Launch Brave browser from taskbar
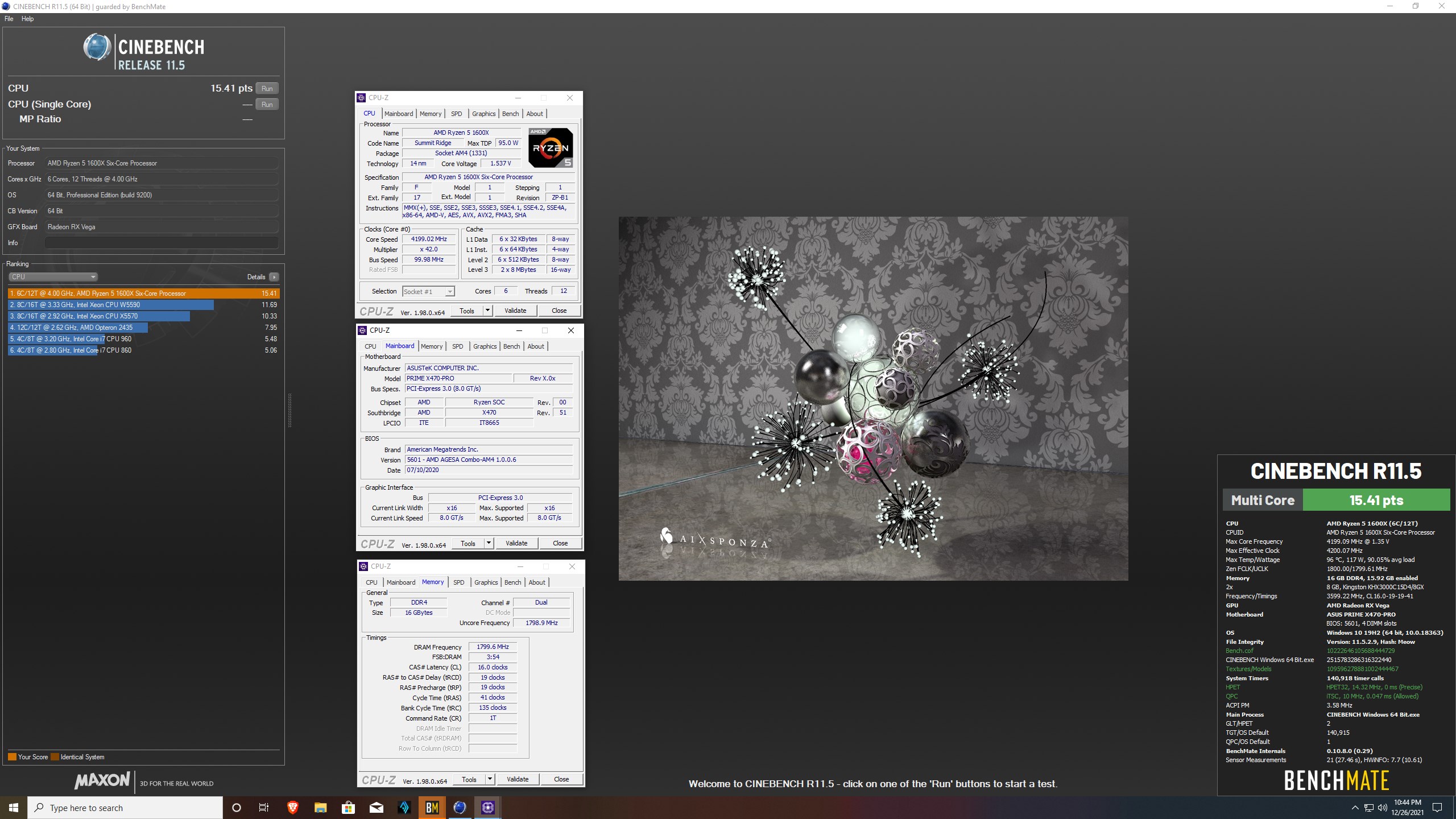1456x819 pixels. (292, 808)
